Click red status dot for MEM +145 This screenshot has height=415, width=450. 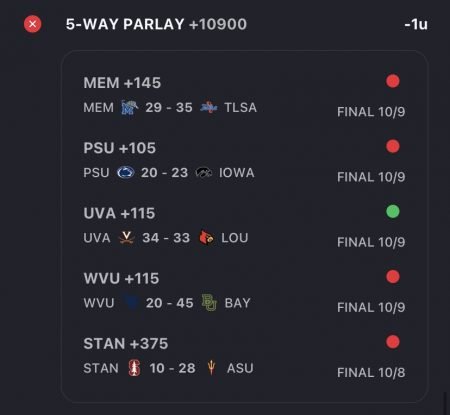pyautogui.click(x=393, y=81)
